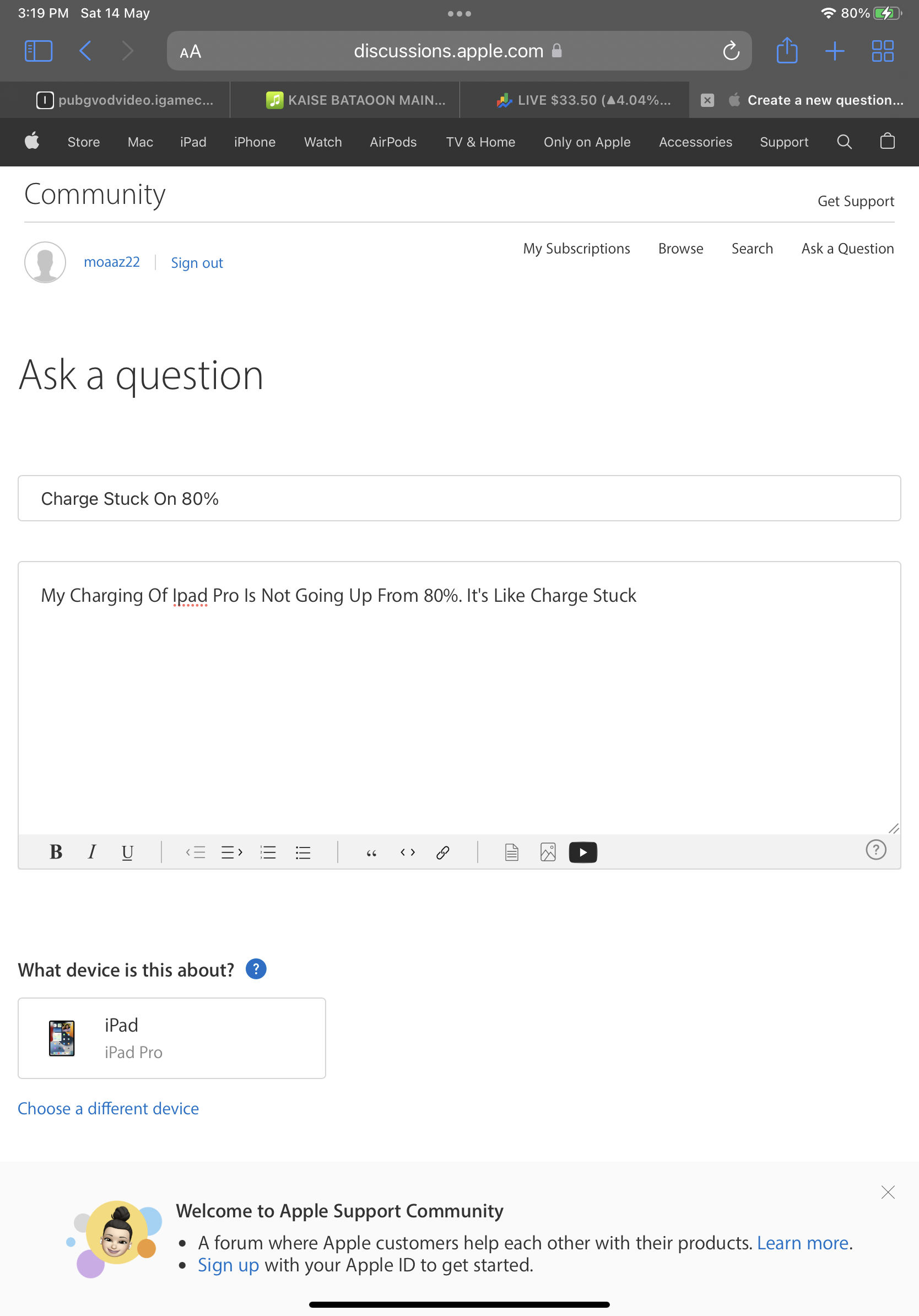This screenshot has height=1316, width=919.
Task: Toggle the Safari sidebar icon
Action: pyautogui.click(x=39, y=51)
